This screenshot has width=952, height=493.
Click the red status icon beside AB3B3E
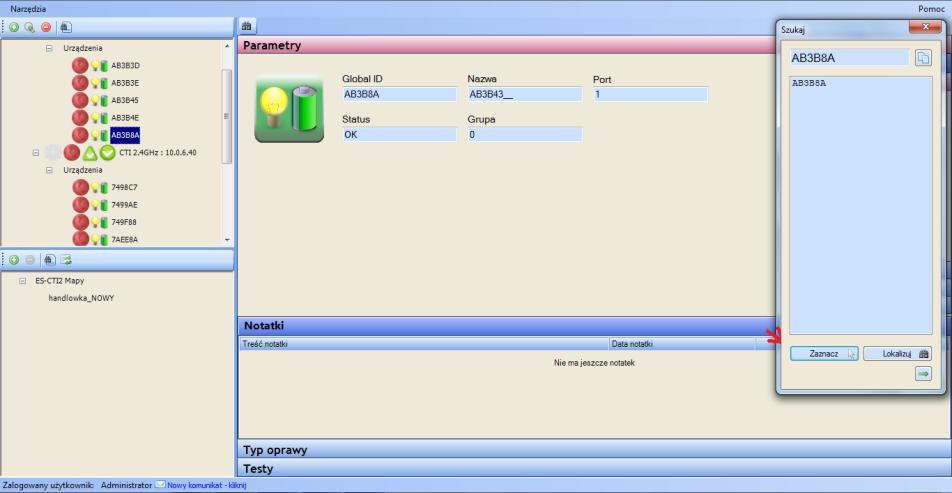pyautogui.click(x=80, y=83)
